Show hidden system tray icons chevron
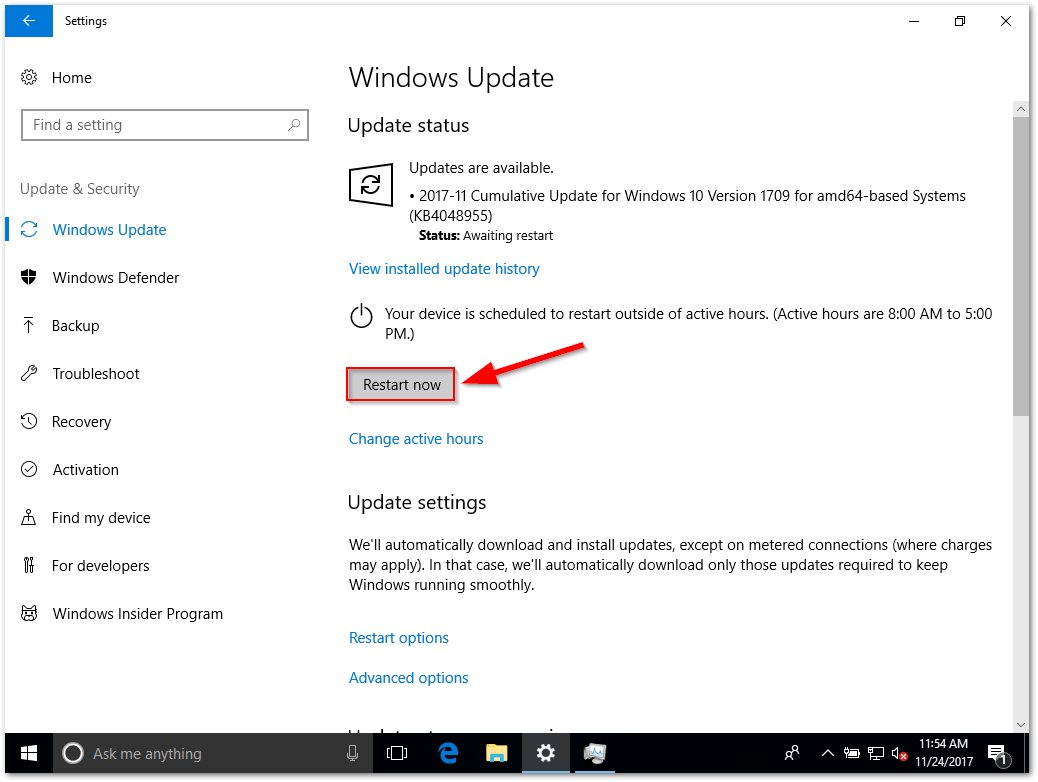 point(827,753)
